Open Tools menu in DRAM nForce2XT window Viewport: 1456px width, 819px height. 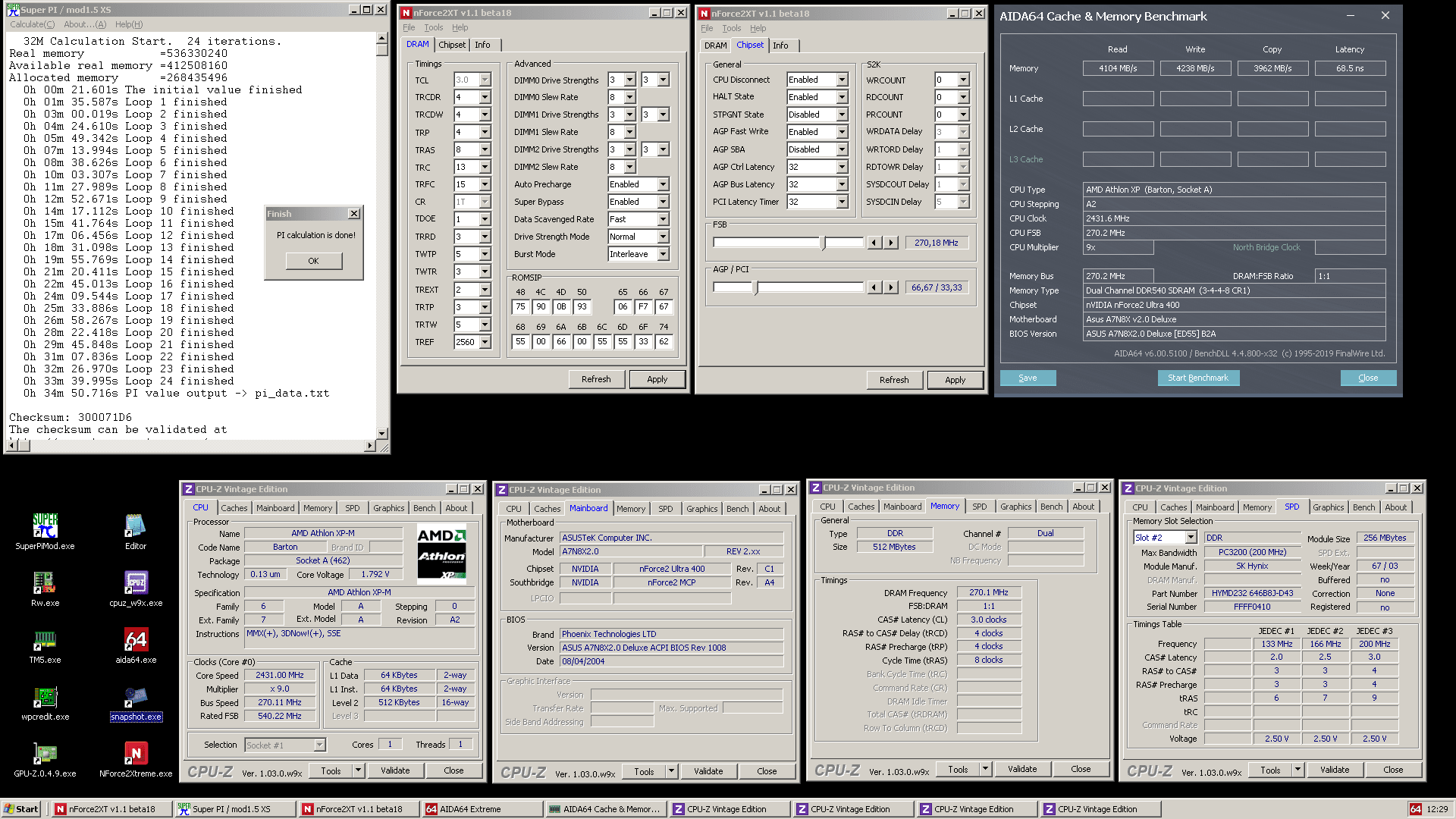434,27
